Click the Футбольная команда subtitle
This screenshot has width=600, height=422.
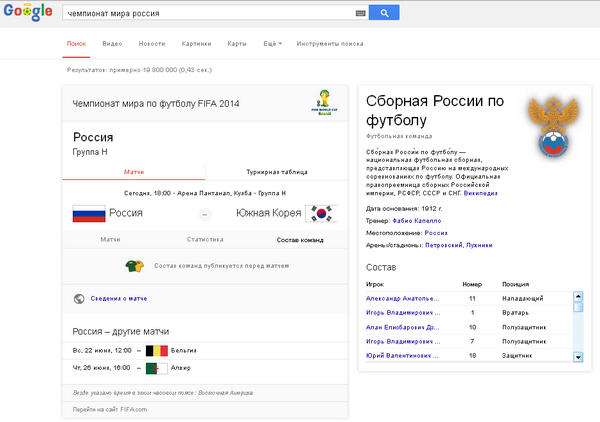click(399, 137)
